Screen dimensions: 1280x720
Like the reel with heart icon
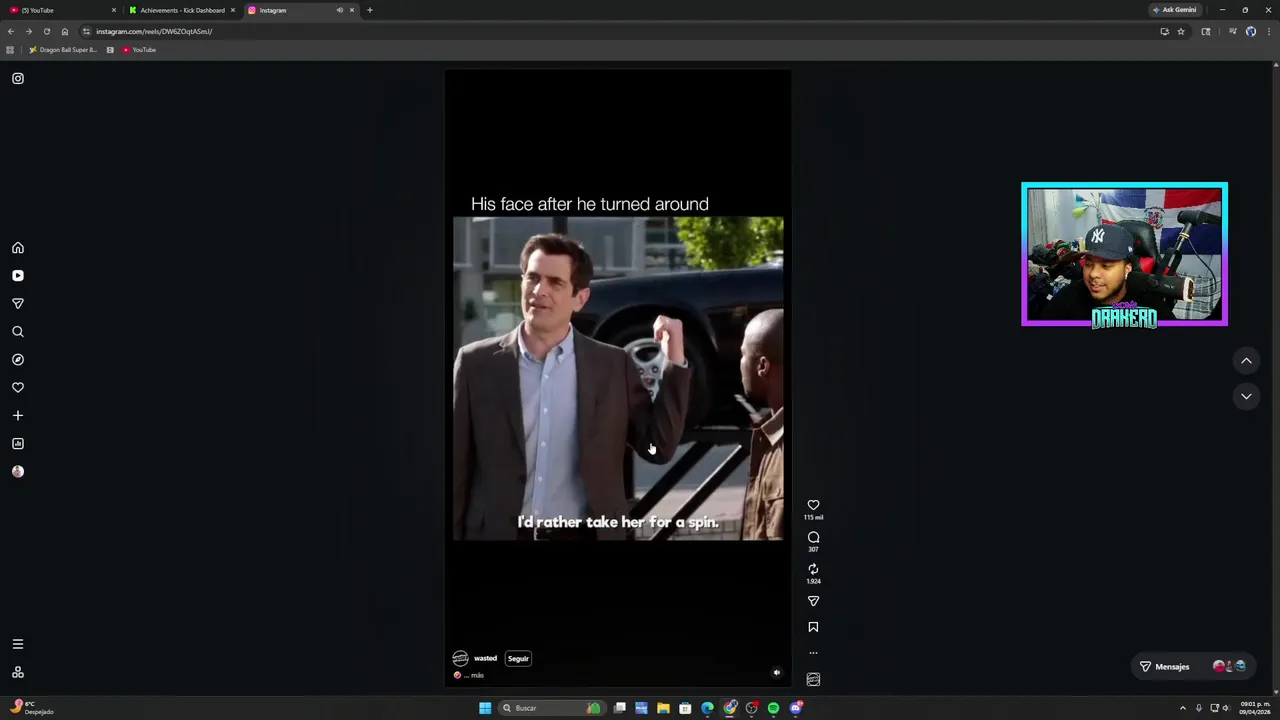tap(813, 505)
